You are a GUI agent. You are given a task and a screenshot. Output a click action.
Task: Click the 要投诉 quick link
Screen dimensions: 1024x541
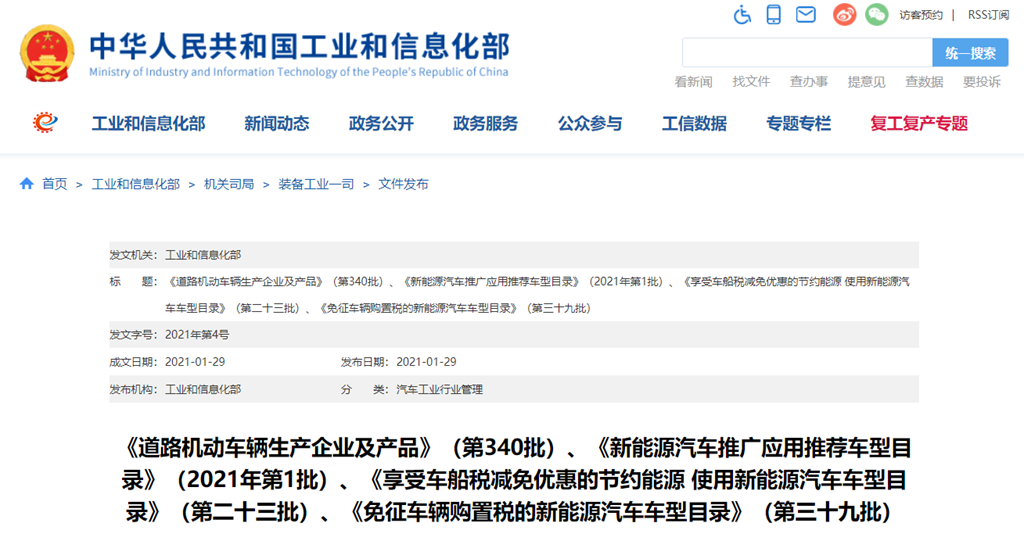(982, 82)
